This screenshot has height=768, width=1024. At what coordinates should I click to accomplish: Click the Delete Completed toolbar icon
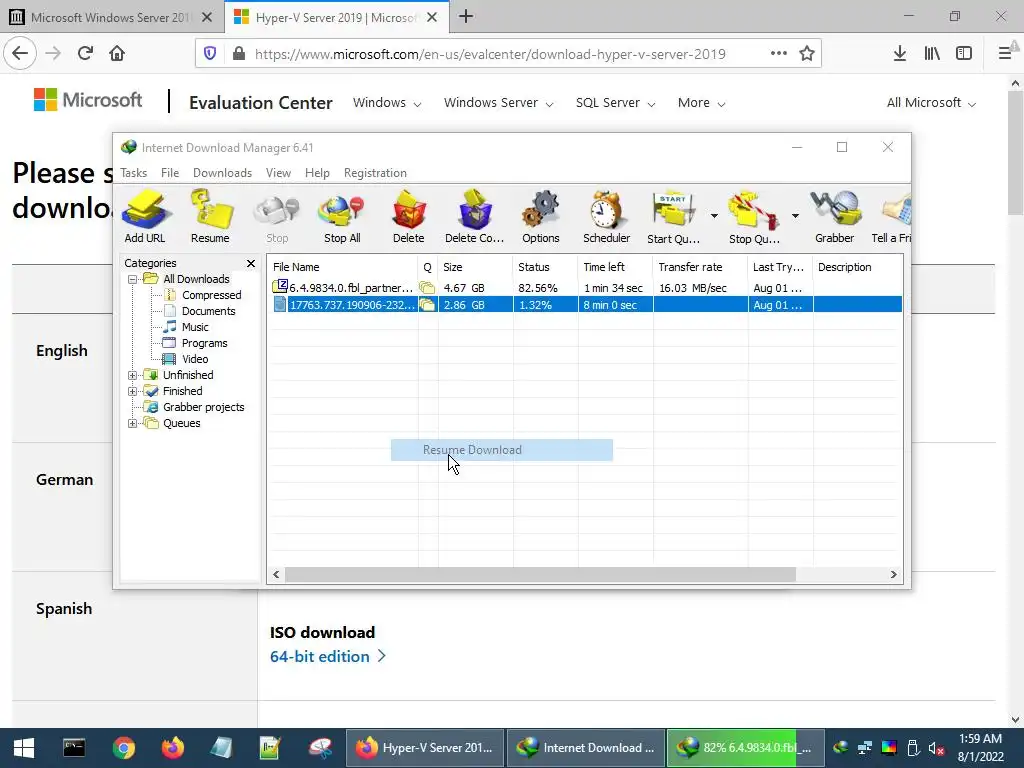coord(474,217)
